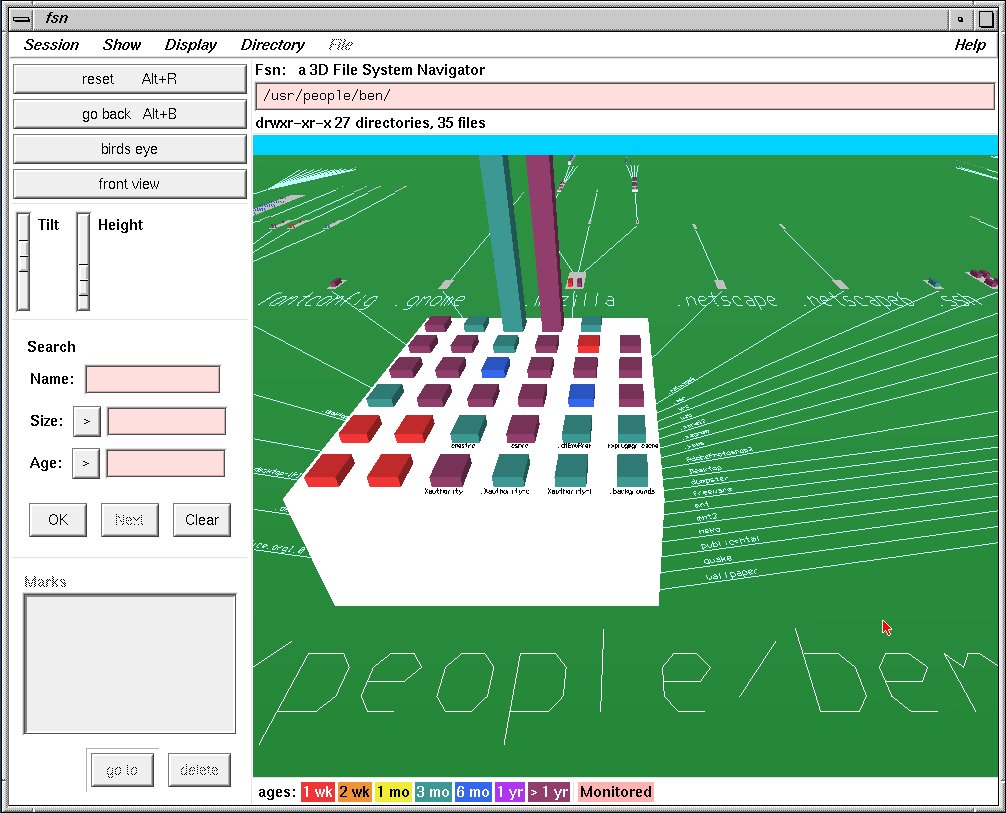Follow the Desktop directory line label

(x=706, y=469)
